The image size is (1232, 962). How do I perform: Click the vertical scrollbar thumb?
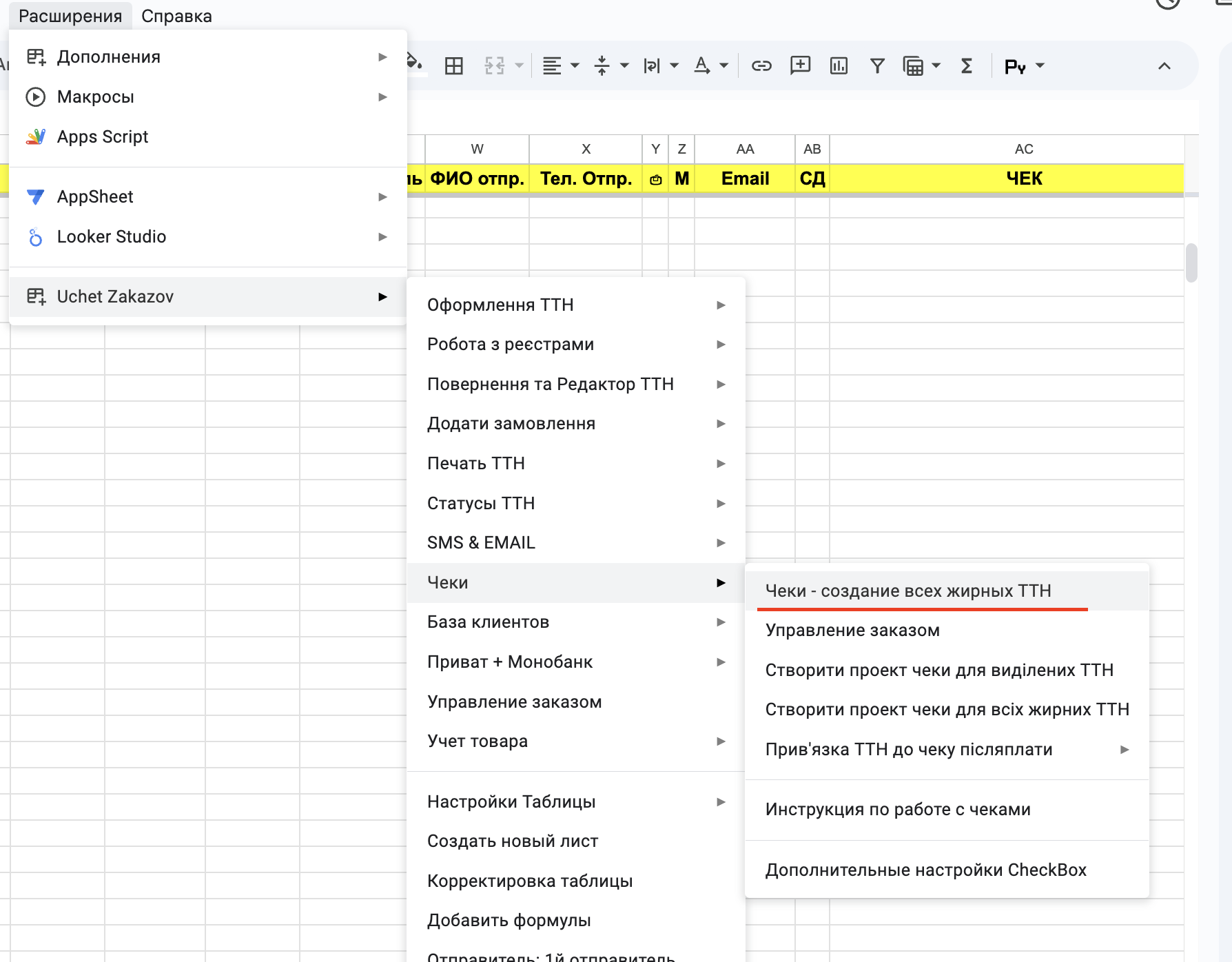[1191, 263]
